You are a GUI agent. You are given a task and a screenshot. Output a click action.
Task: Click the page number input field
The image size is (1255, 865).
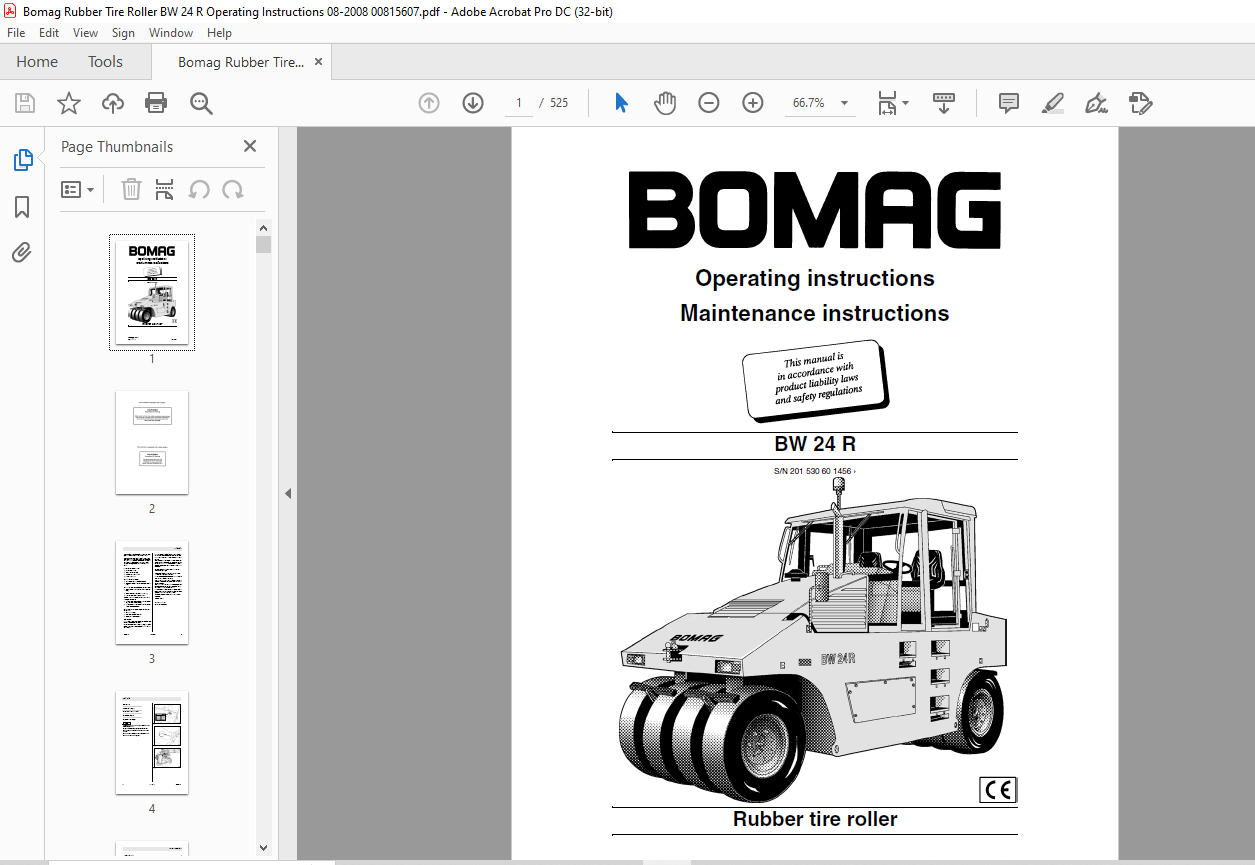(519, 103)
